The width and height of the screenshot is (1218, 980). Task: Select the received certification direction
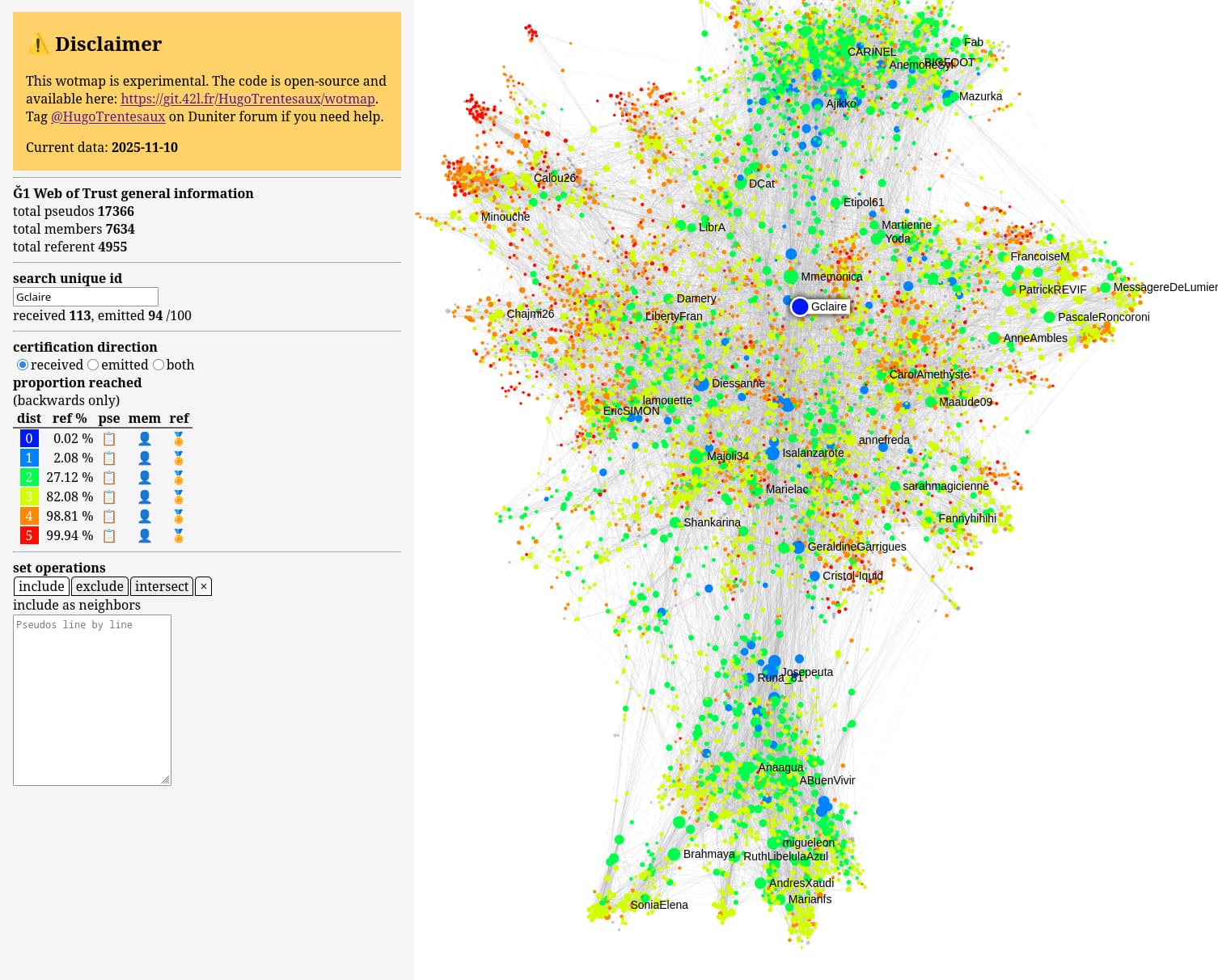click(23, 365)
